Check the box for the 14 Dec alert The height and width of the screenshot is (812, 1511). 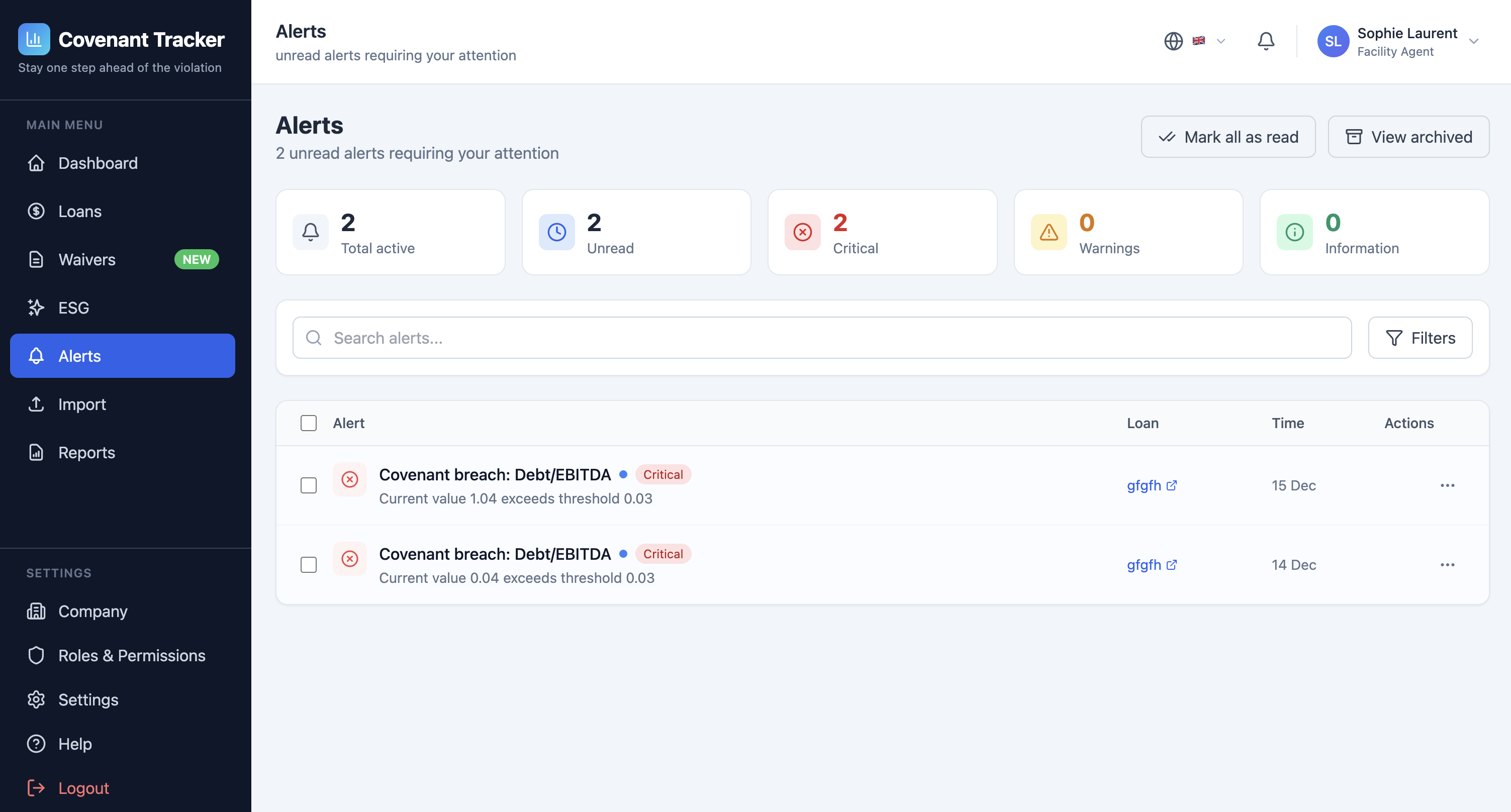point(309,565)
